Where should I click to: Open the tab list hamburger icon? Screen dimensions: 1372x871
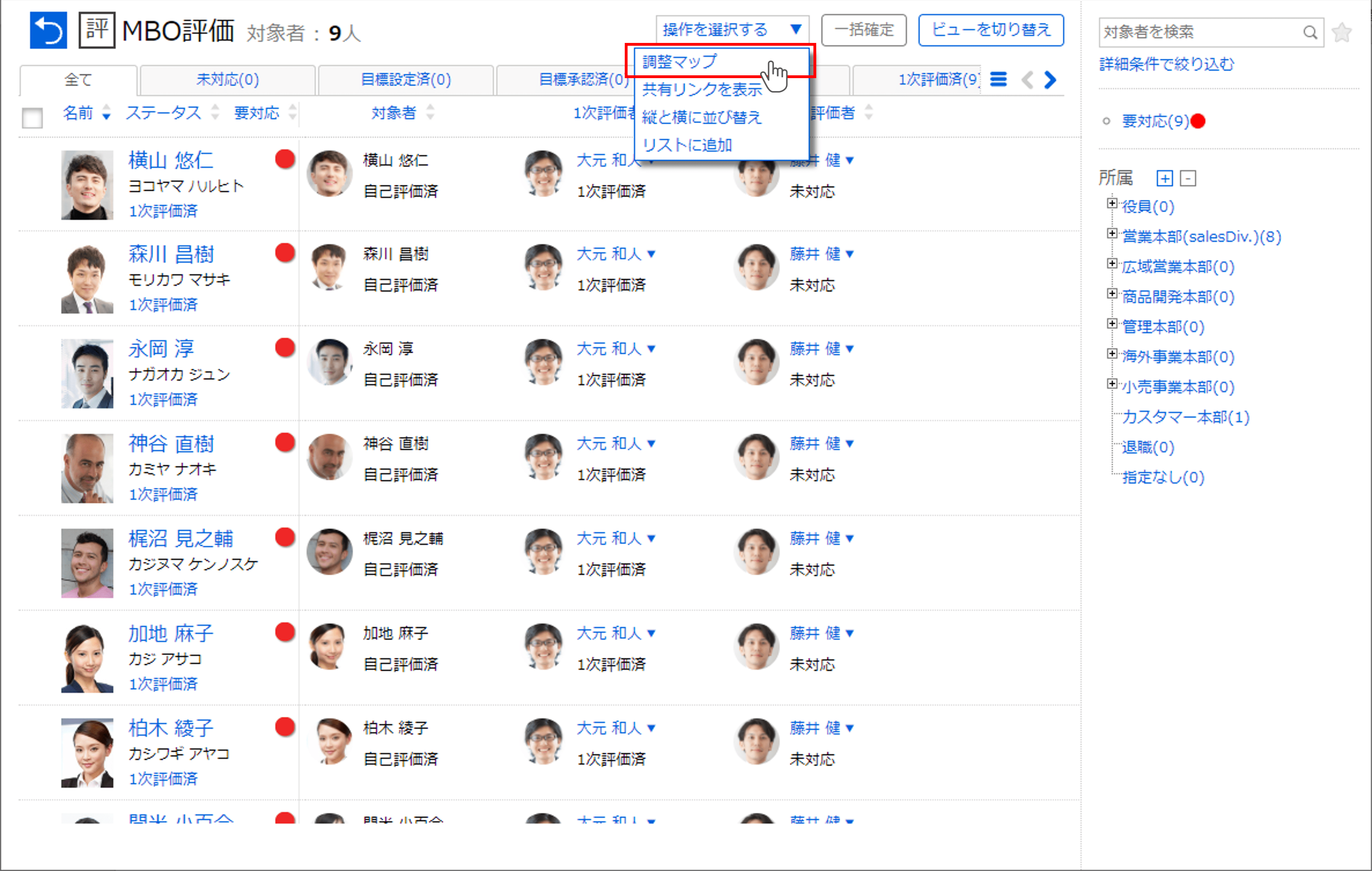[x=998, y=79]
